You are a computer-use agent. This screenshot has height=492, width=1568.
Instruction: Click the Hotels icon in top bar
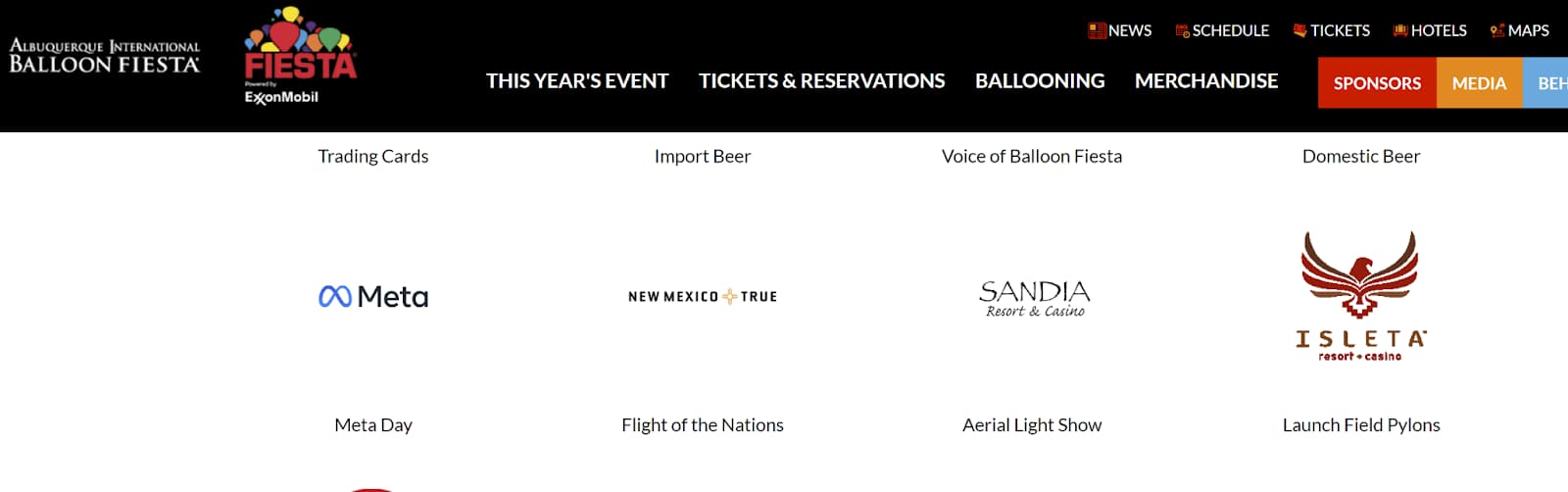1400,30
